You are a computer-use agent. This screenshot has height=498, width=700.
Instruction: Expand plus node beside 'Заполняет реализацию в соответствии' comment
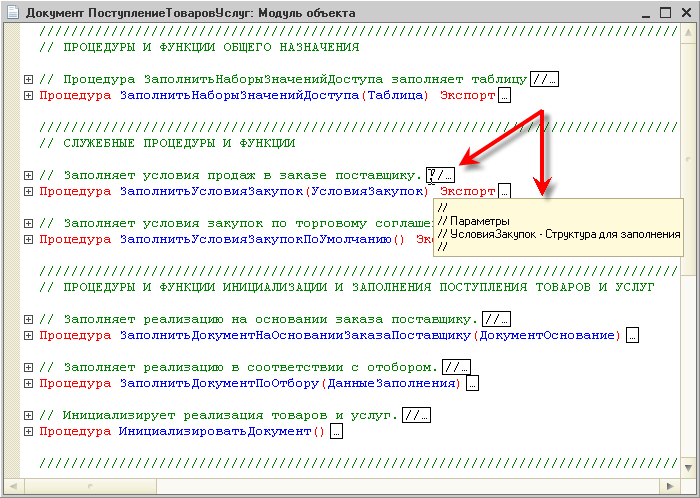28,368
